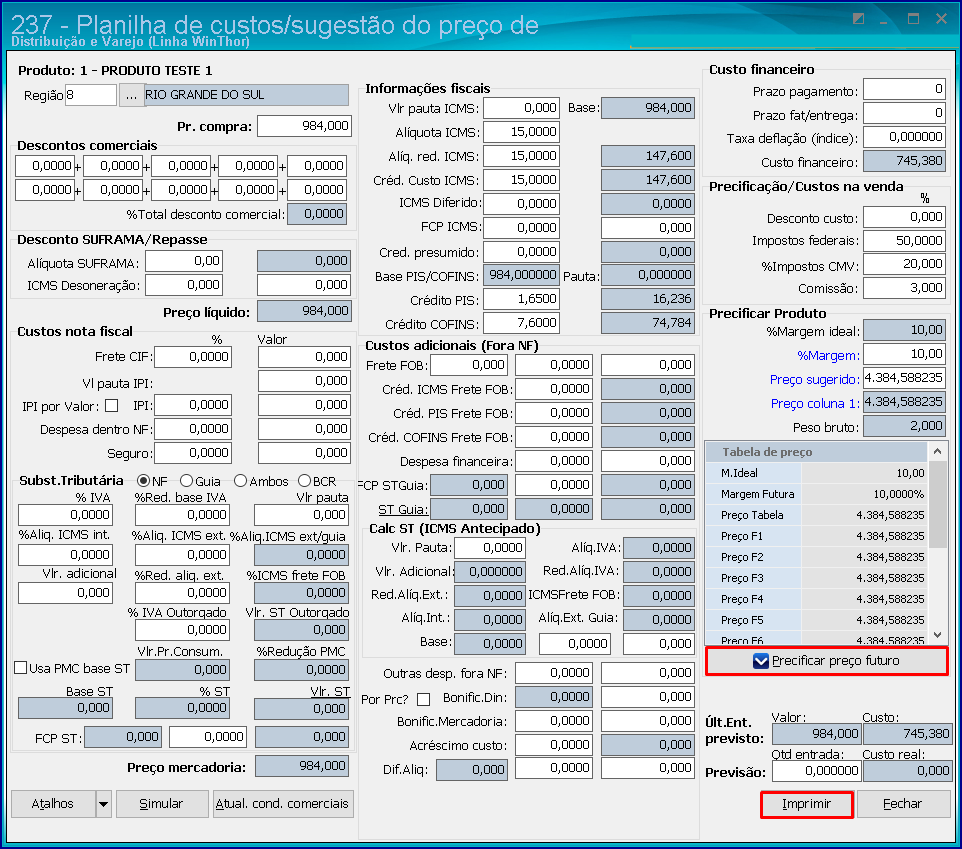The height and width of the screenshot is (849, 962).
Task: Click the Atalhos button
Action: (53, 804)
